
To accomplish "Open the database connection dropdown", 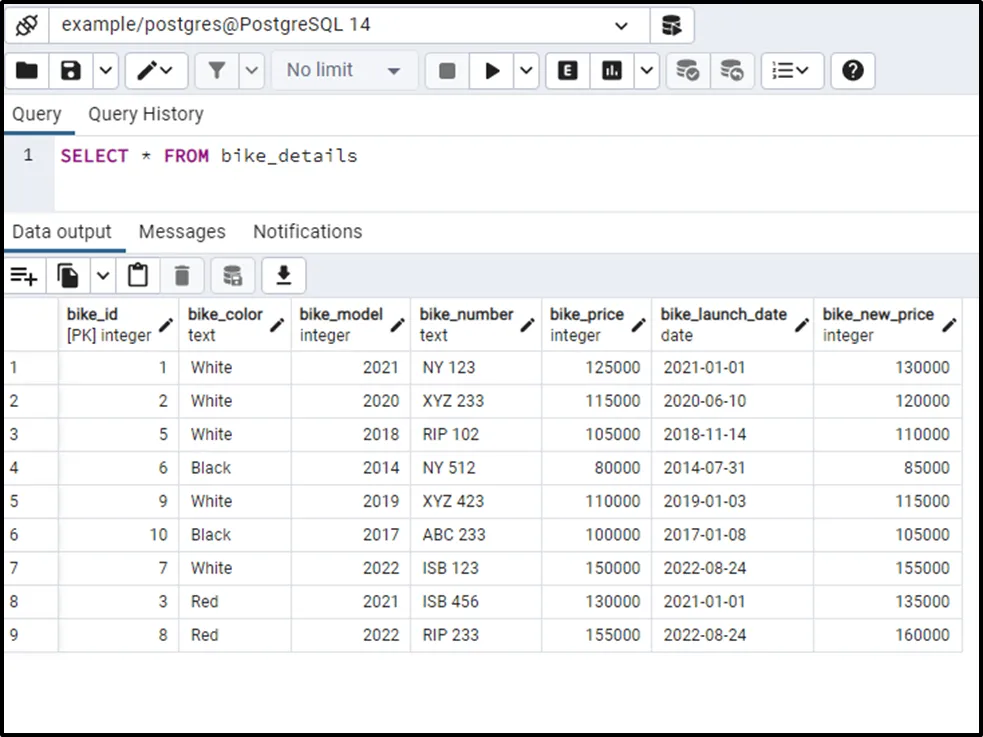I will (x=621, y=26).
